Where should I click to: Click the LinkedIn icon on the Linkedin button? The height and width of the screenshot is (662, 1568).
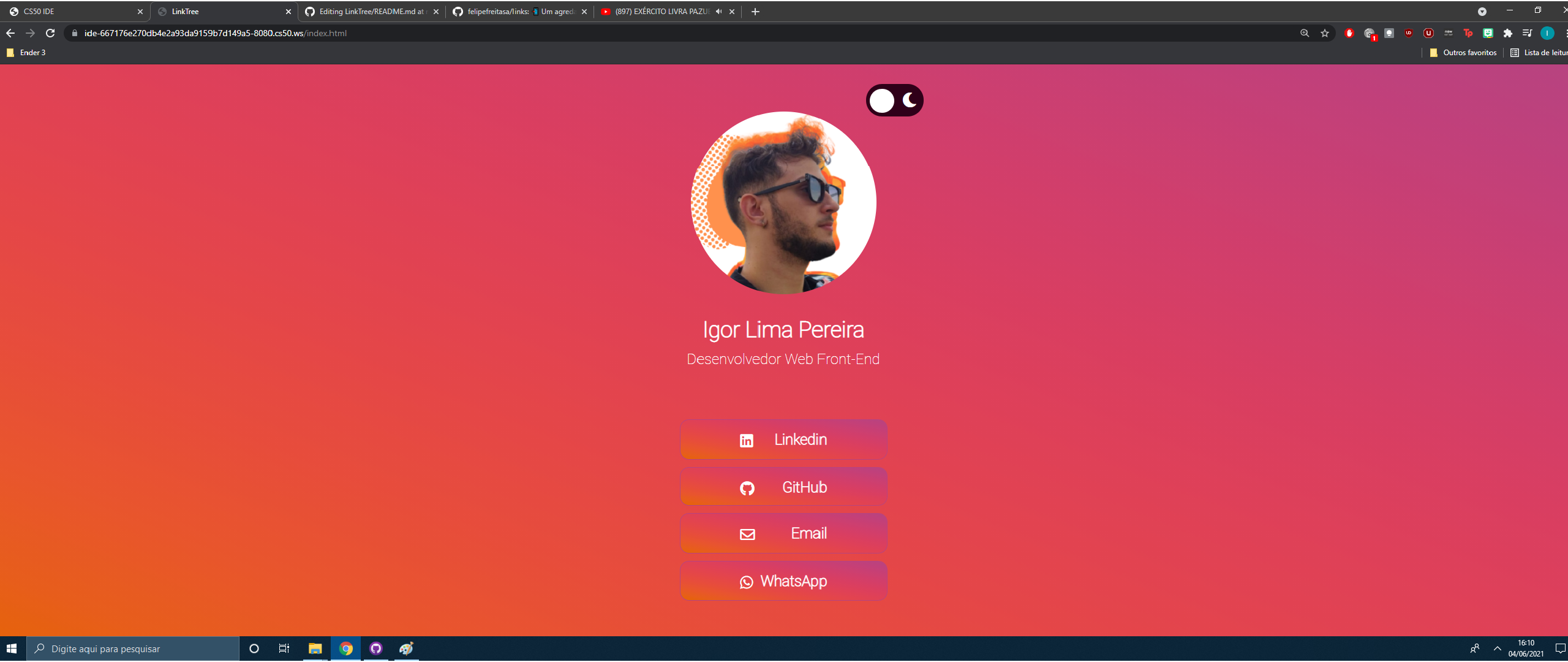[747, 439]
